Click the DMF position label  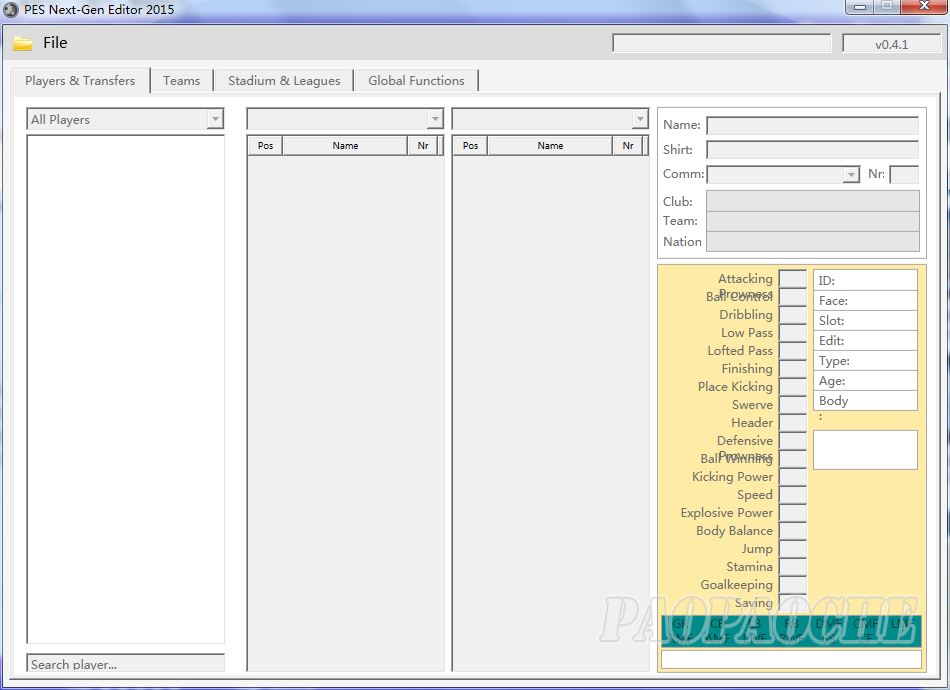(x=828, y=623)
